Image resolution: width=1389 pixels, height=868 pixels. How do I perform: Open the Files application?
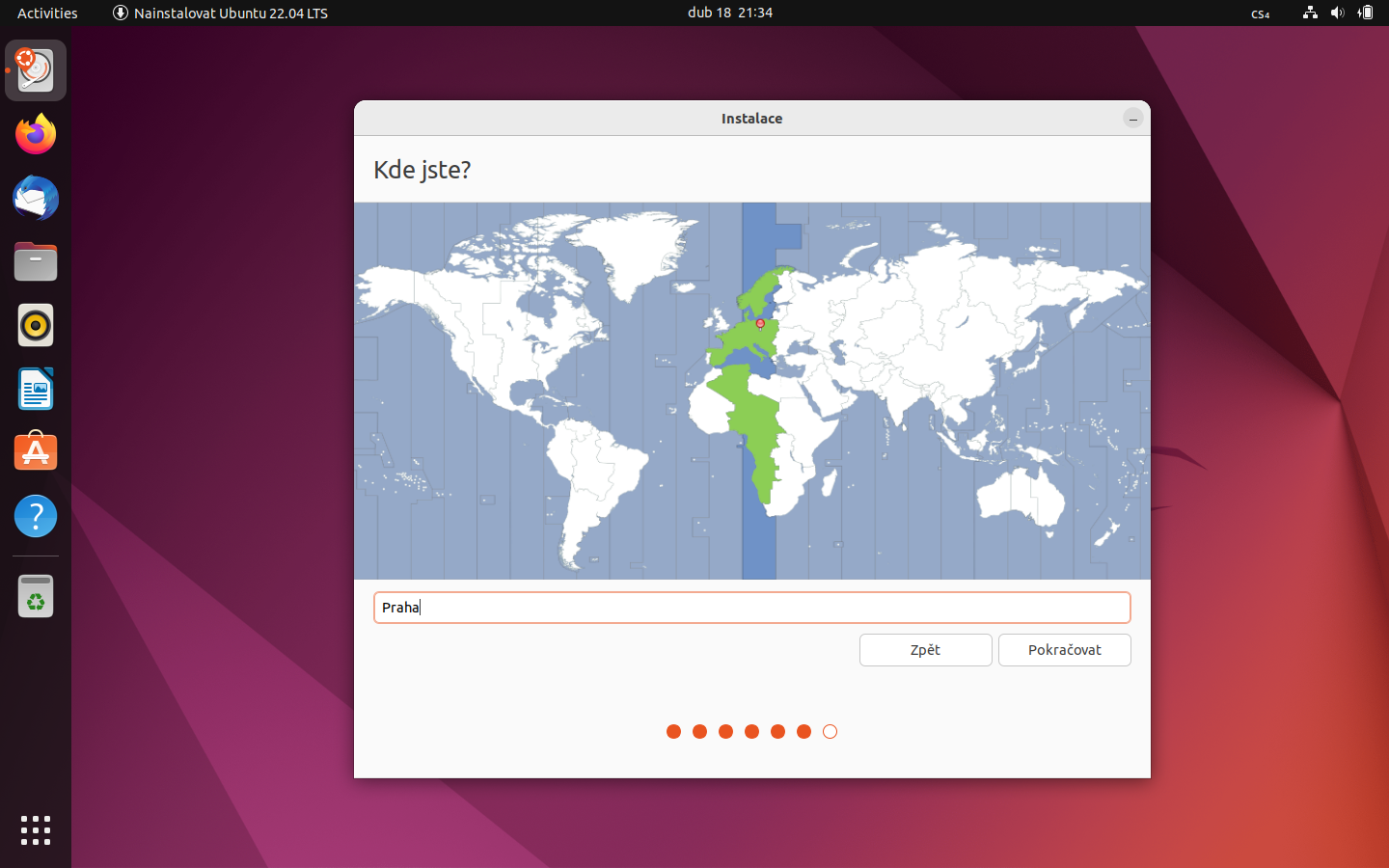(x=35, y=261)
